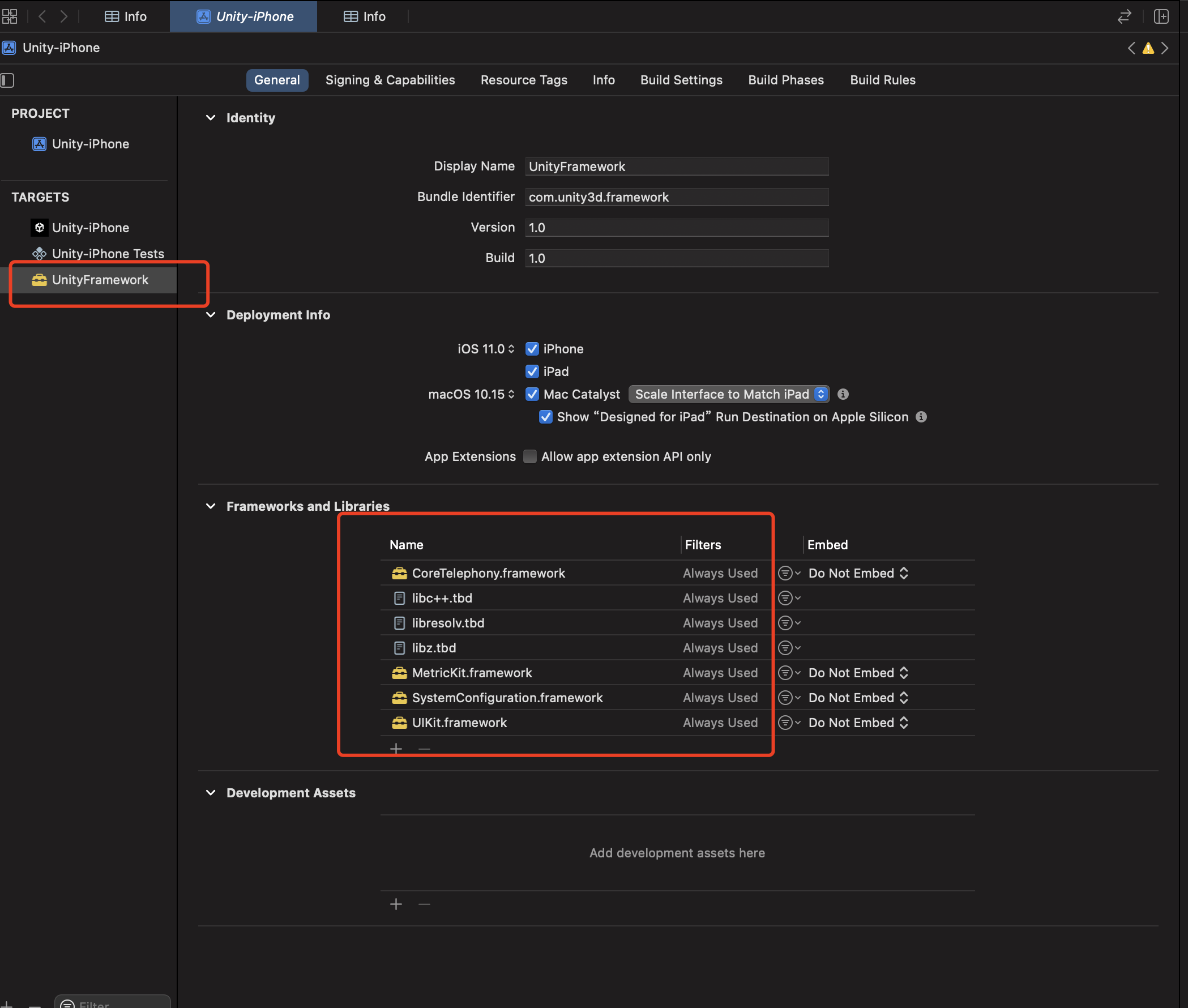Click the Mac Catalyst info icon
1188x1008 pixels.
pos(842,394)
